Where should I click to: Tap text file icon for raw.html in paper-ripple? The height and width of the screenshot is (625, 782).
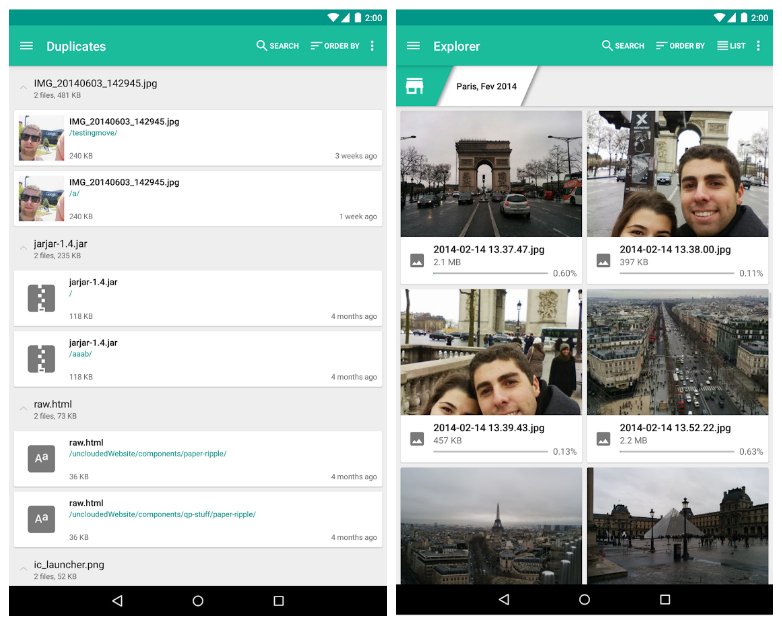41,458
